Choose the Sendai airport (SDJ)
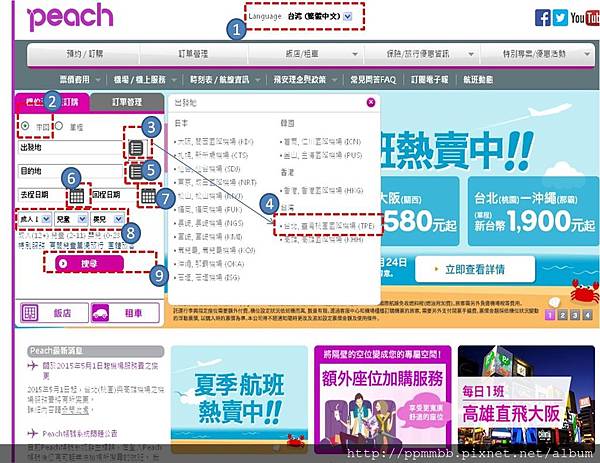This screenshot has height=463, width=600. [207, 169]
